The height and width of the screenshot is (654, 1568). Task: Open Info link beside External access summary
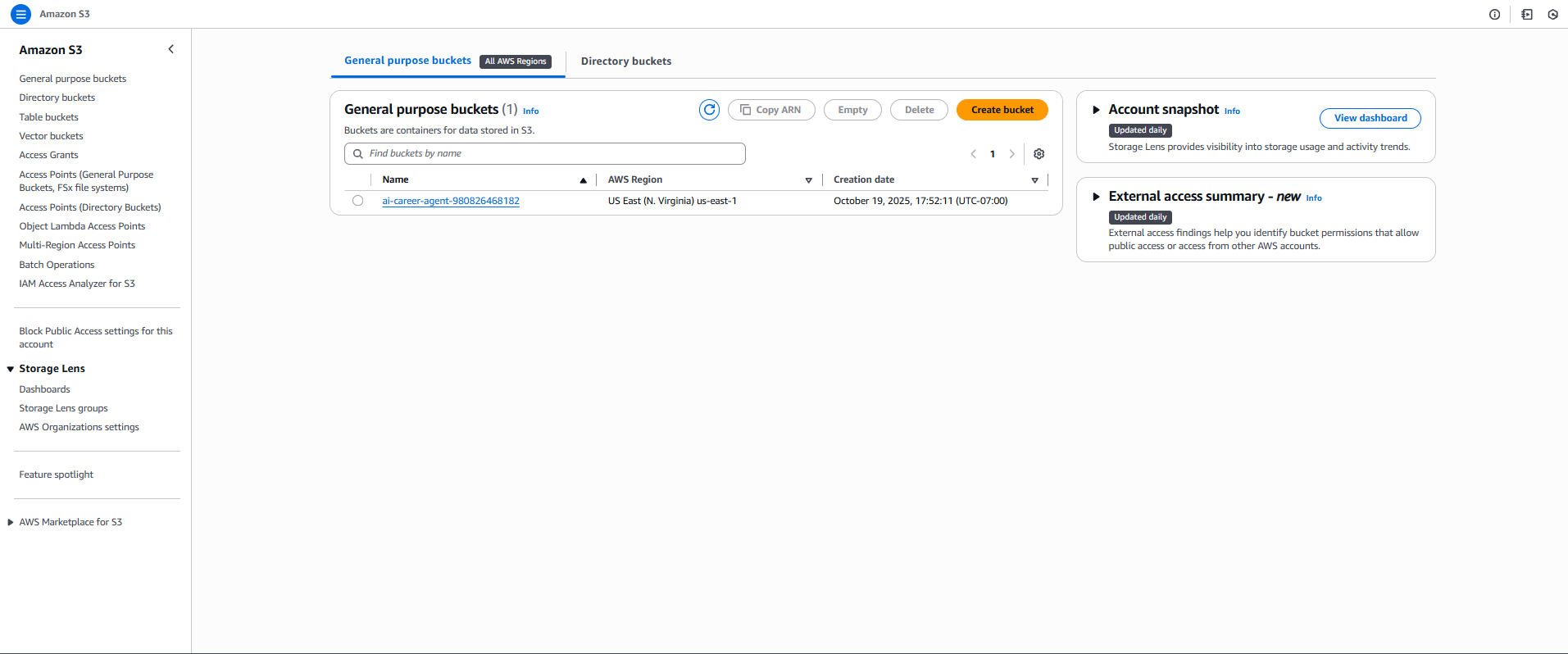tap(1313, 198)
